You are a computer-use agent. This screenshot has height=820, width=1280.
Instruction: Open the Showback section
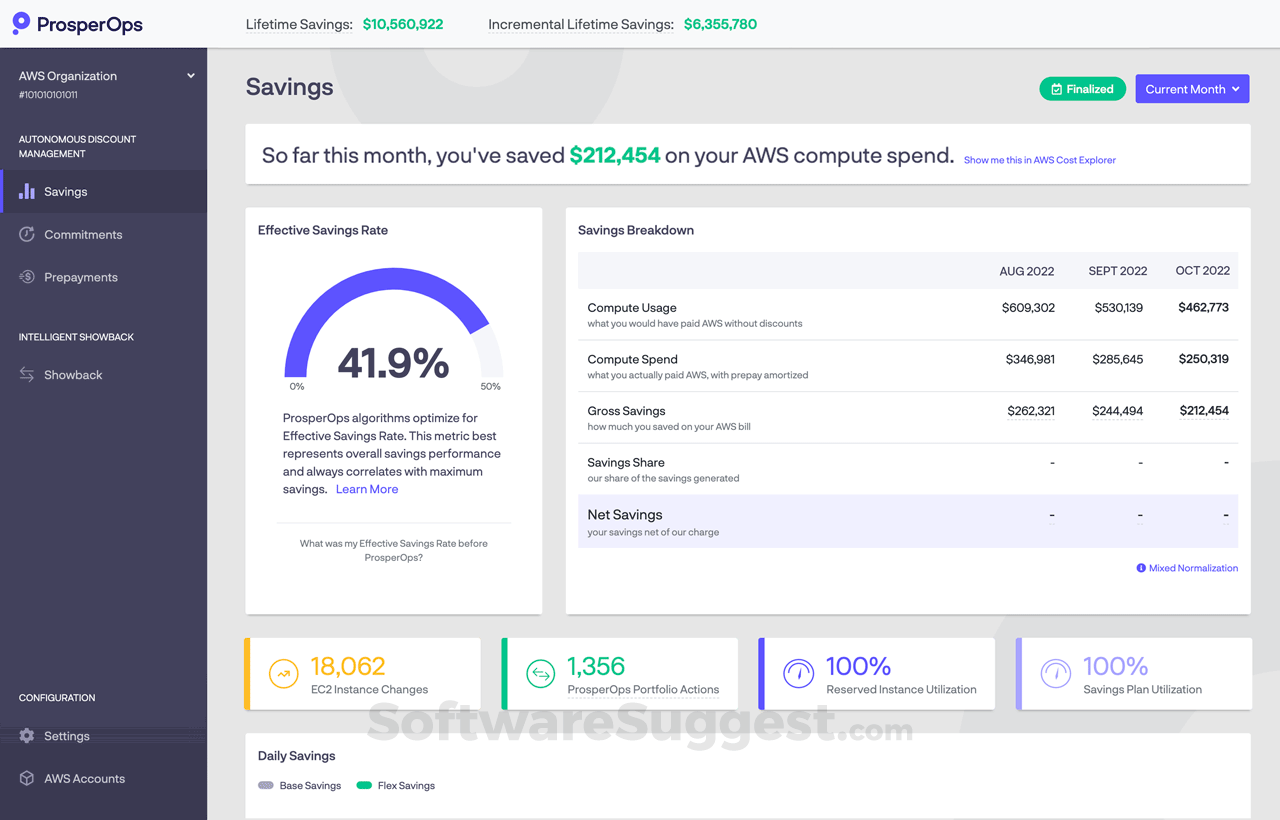tap(74, 374)
